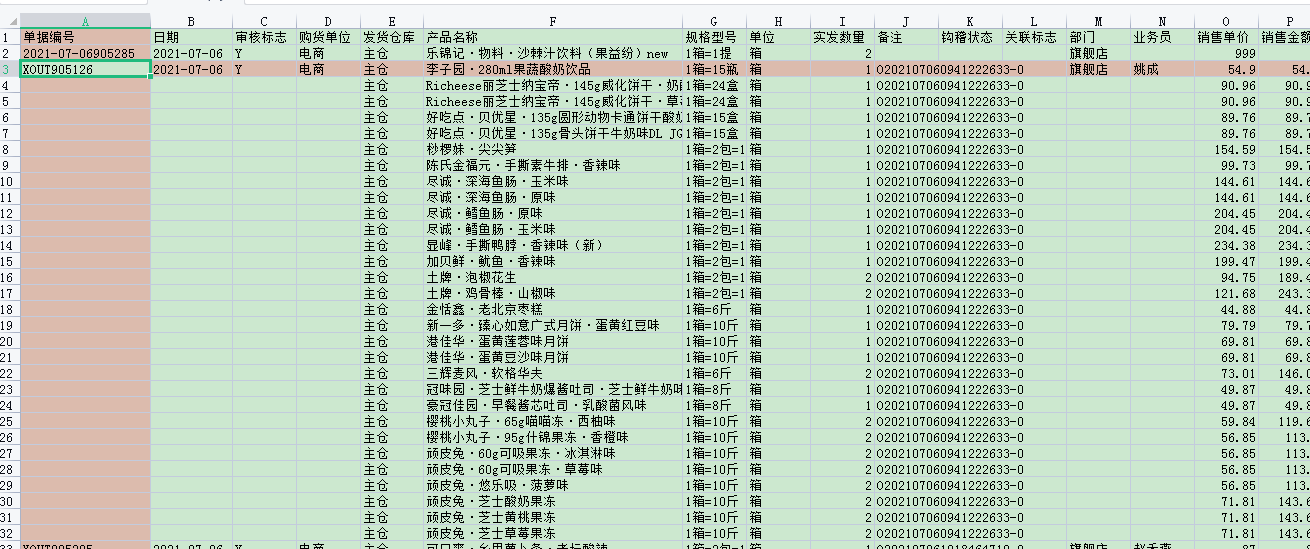
Task: Click the 购货单位 header cell
Action: 329,37
